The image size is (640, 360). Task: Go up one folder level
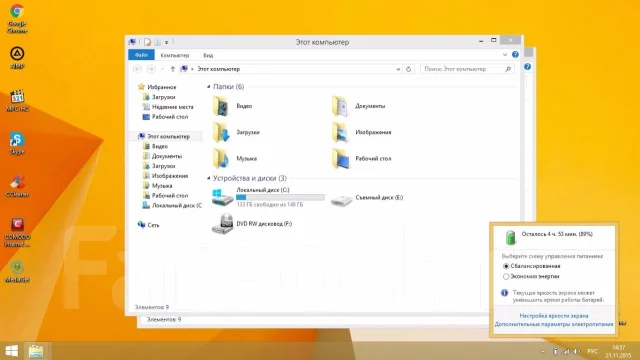pyautogui.click(x=173, y=69)
